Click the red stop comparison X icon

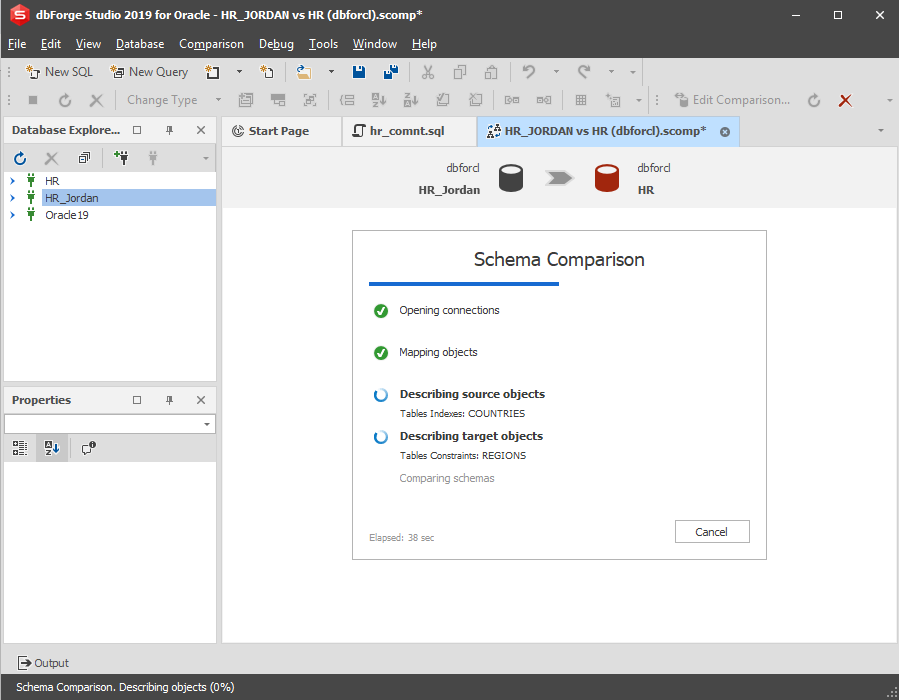pos(845,100)
